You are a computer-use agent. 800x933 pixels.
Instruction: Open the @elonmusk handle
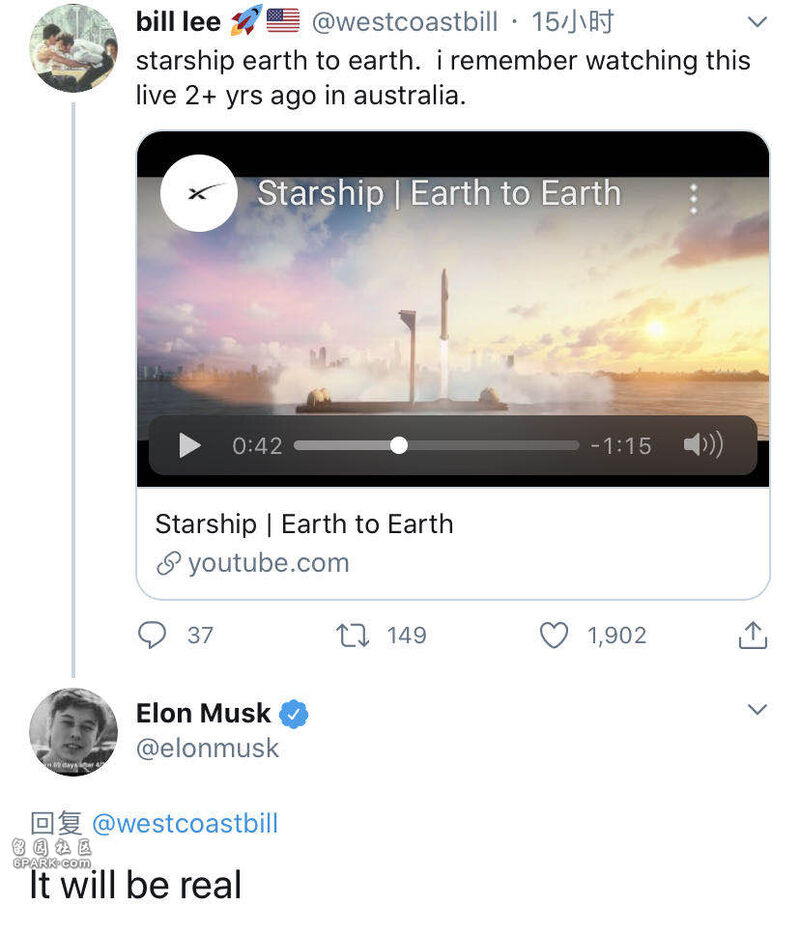coord(207,748)
